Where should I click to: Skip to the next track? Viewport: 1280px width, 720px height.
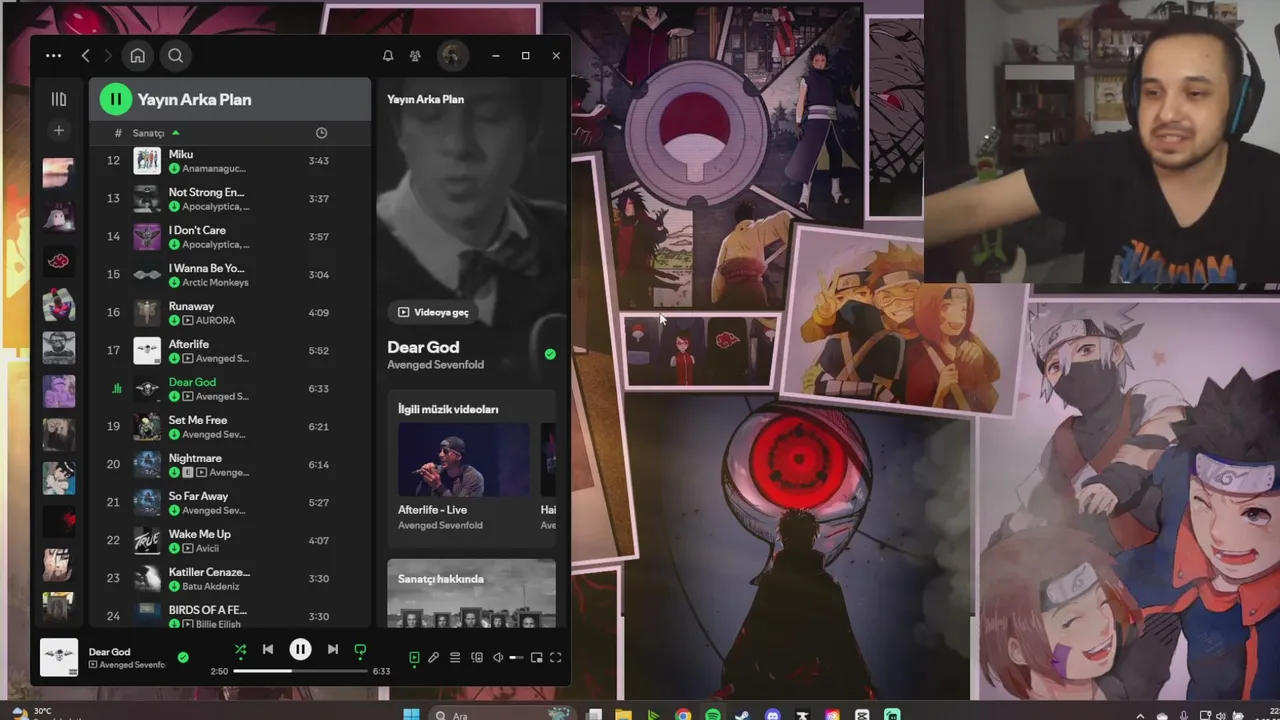click(333, 649)
